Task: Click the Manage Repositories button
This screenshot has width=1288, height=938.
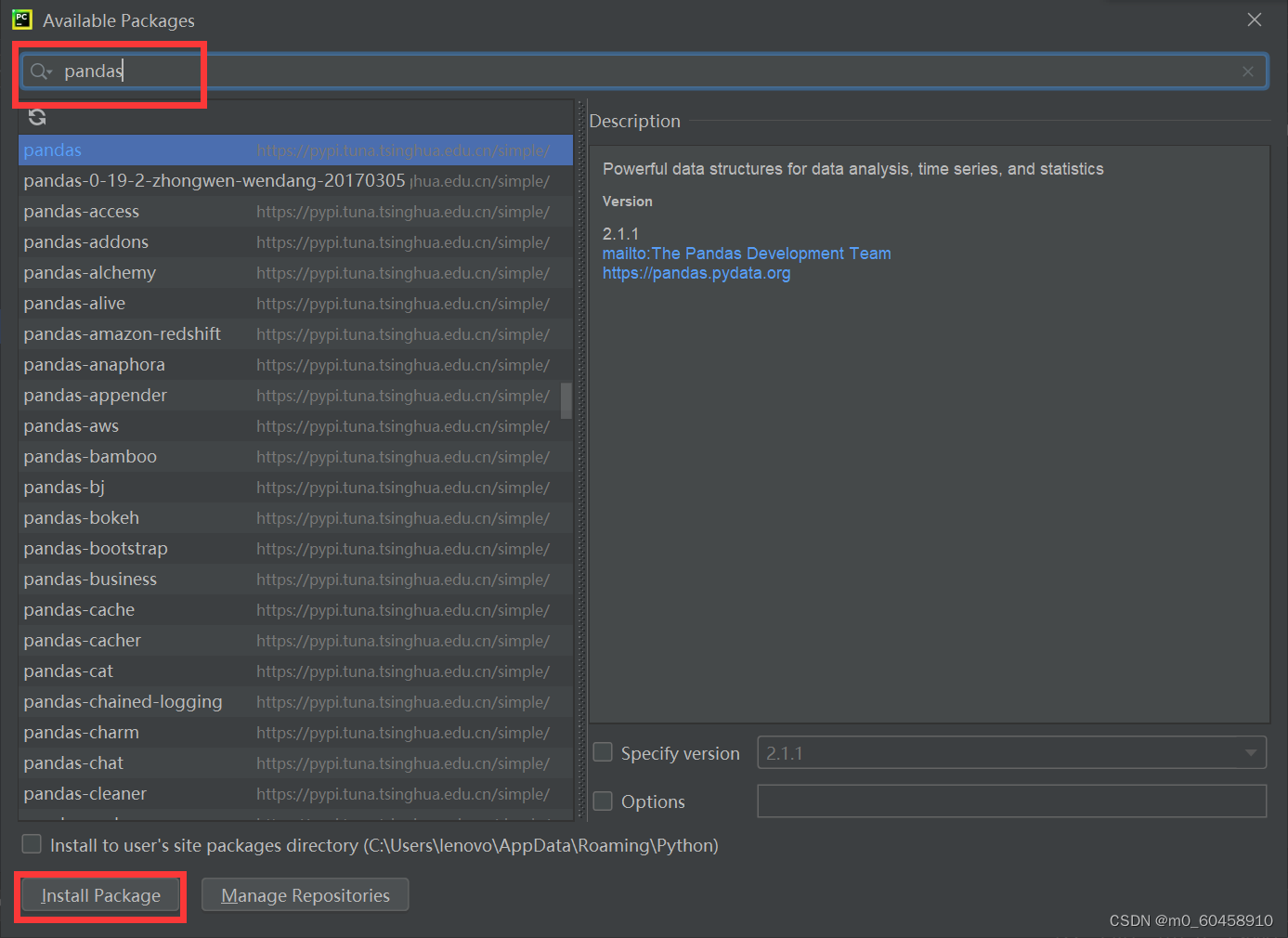Action: coord(305,895)
